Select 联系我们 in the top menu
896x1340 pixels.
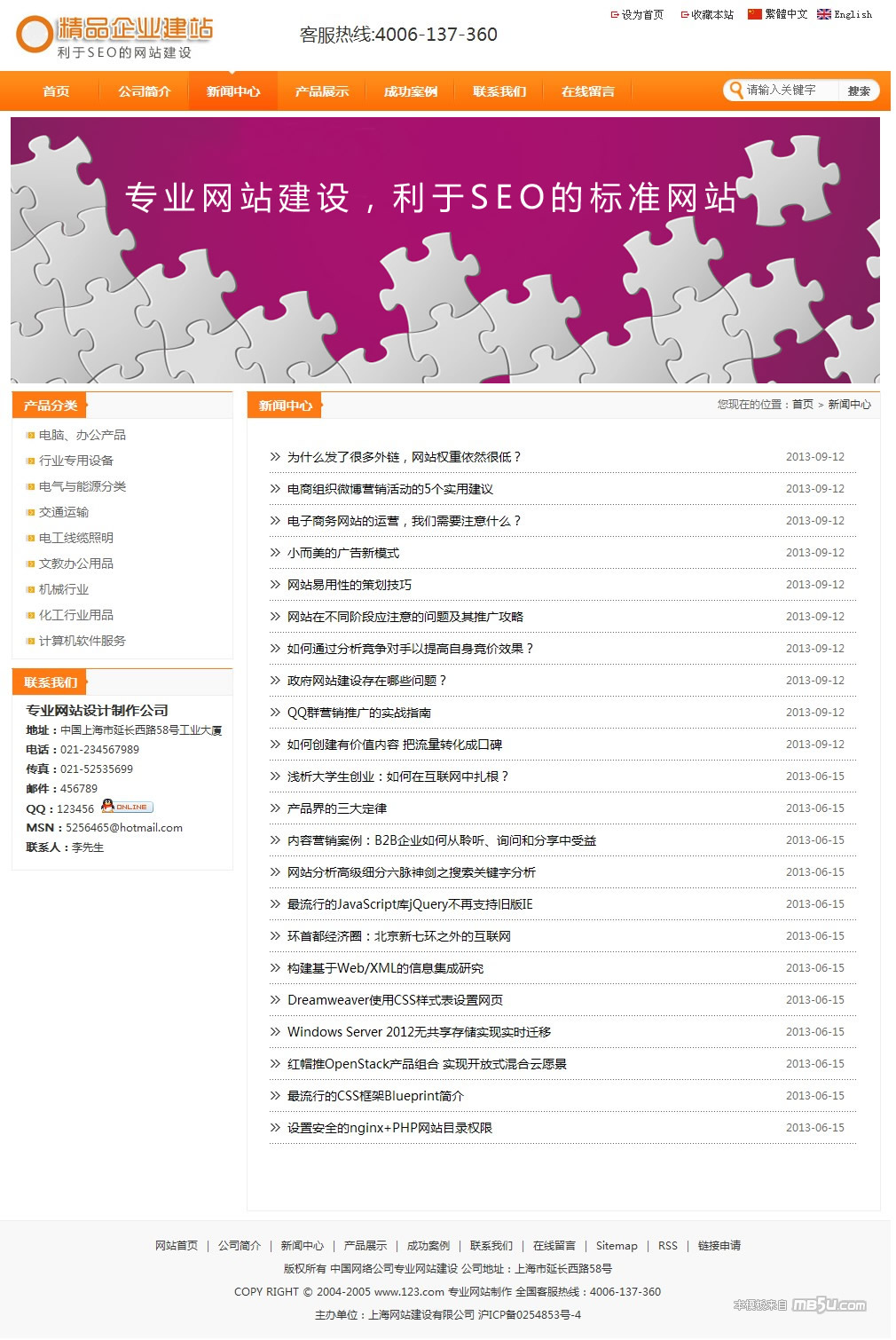(x=499, y=91)
